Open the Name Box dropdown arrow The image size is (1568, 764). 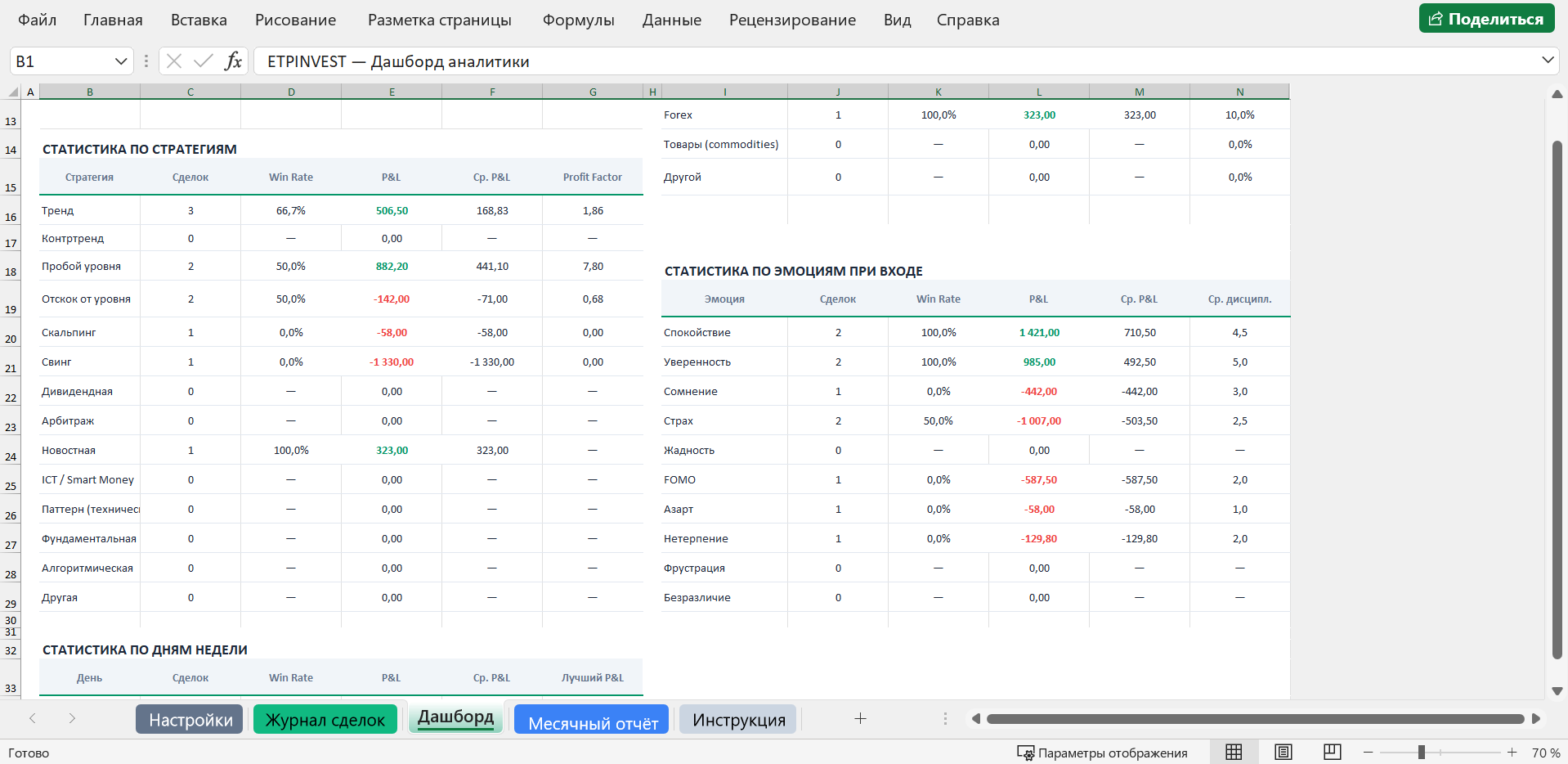[121, 61]
